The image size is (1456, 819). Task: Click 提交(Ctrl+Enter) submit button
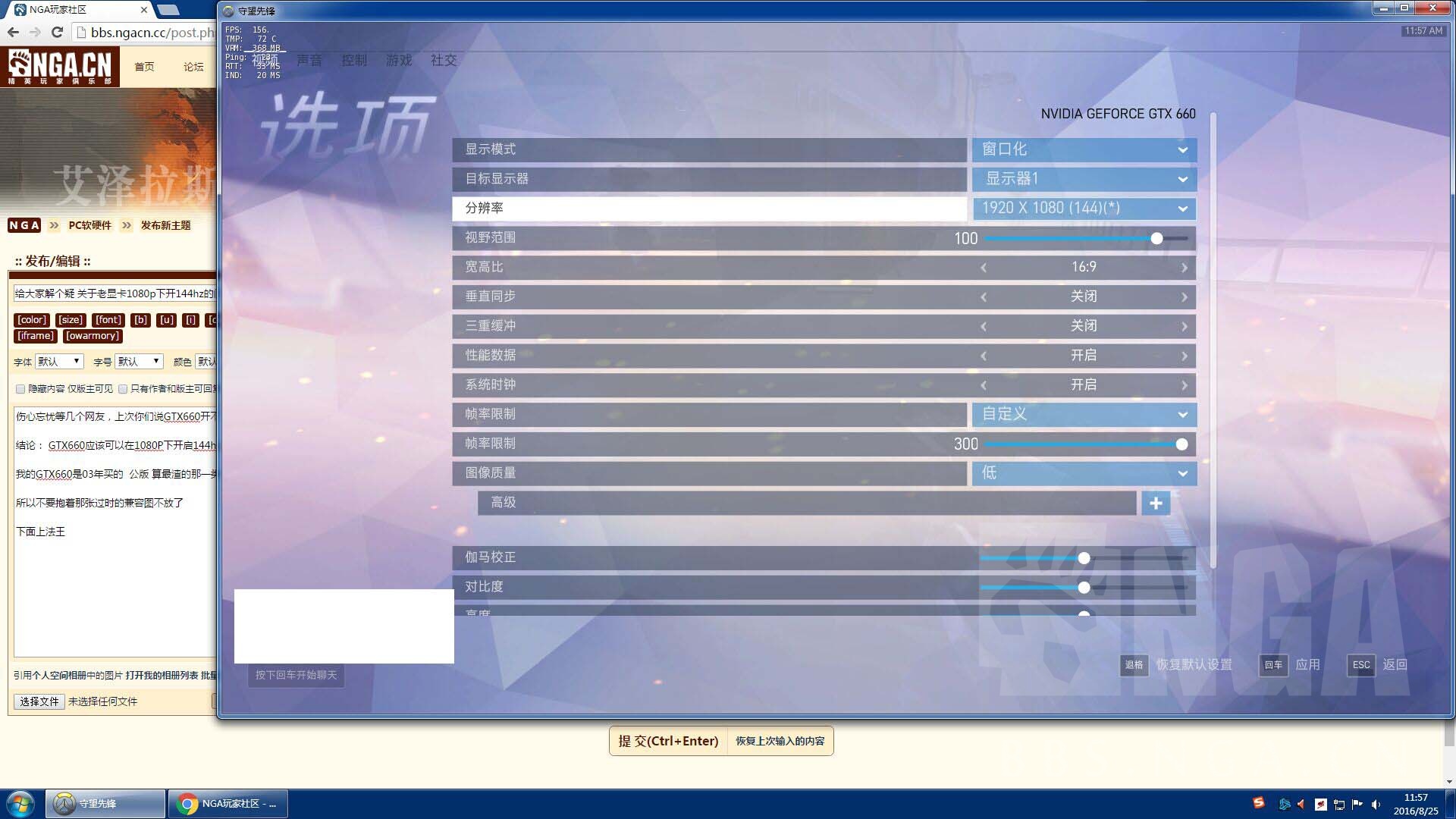(x=668, y=741)
